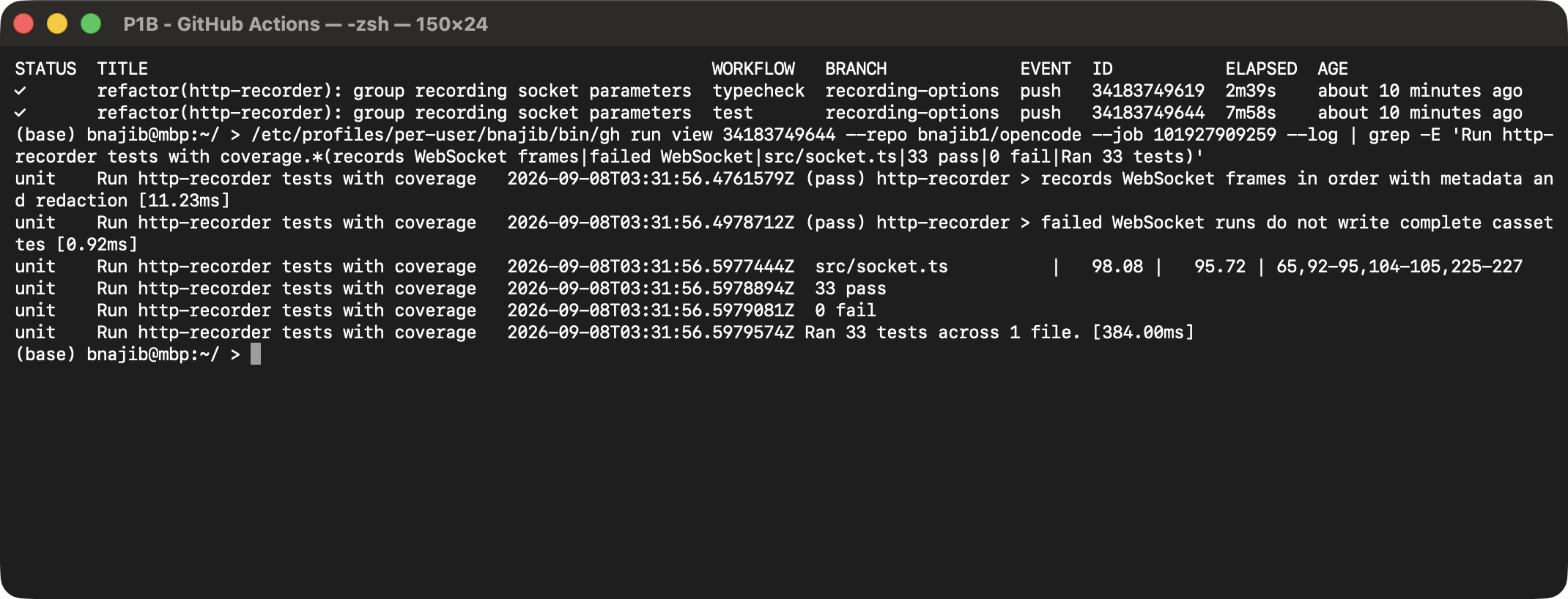The width and height of the screenshot is (1568, 599).
Task: Select run ID 34183749619
Action: pyautogui.click(x=1148, y=91)
